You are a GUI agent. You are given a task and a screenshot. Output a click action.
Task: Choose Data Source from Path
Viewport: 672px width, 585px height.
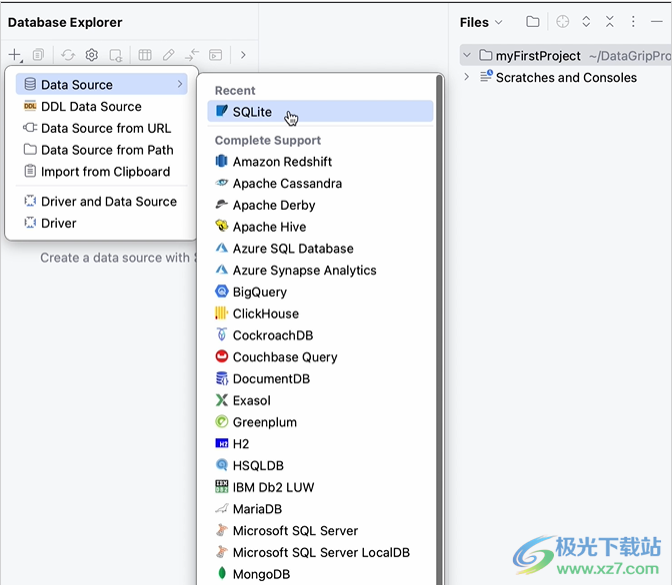click(x=102, y=150)
